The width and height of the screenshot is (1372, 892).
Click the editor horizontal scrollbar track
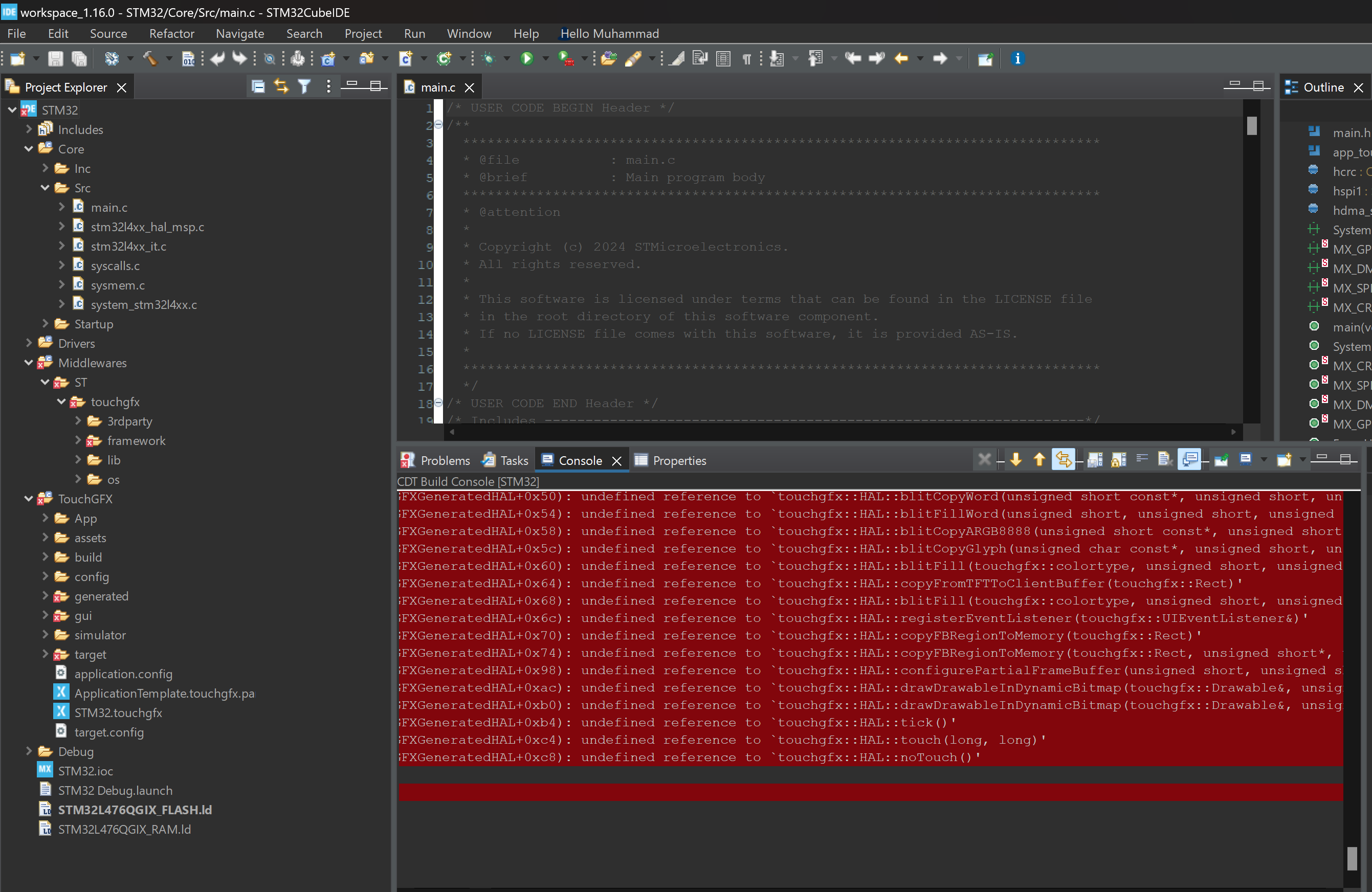click(x=842, y=431)
